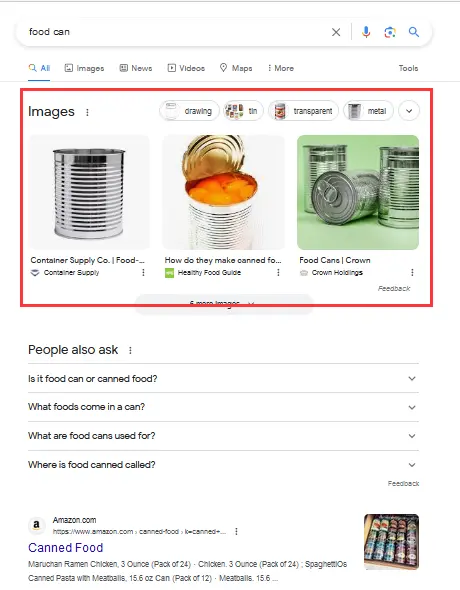
Task: Expand 'What foods come in a can?'
Action: tap(223, 407)
